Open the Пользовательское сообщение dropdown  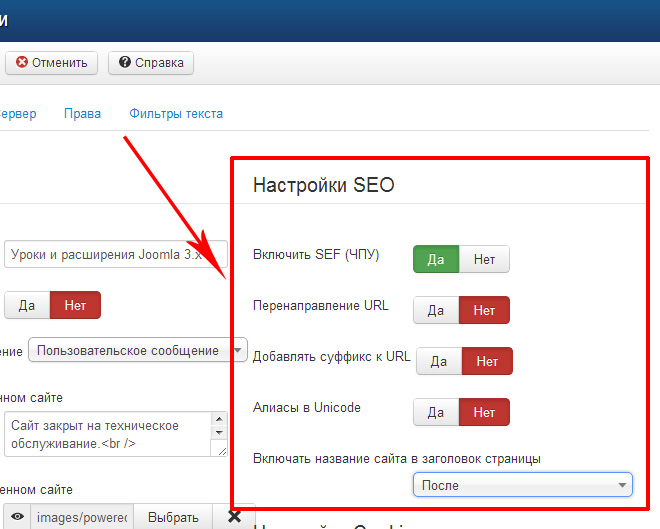137,350
